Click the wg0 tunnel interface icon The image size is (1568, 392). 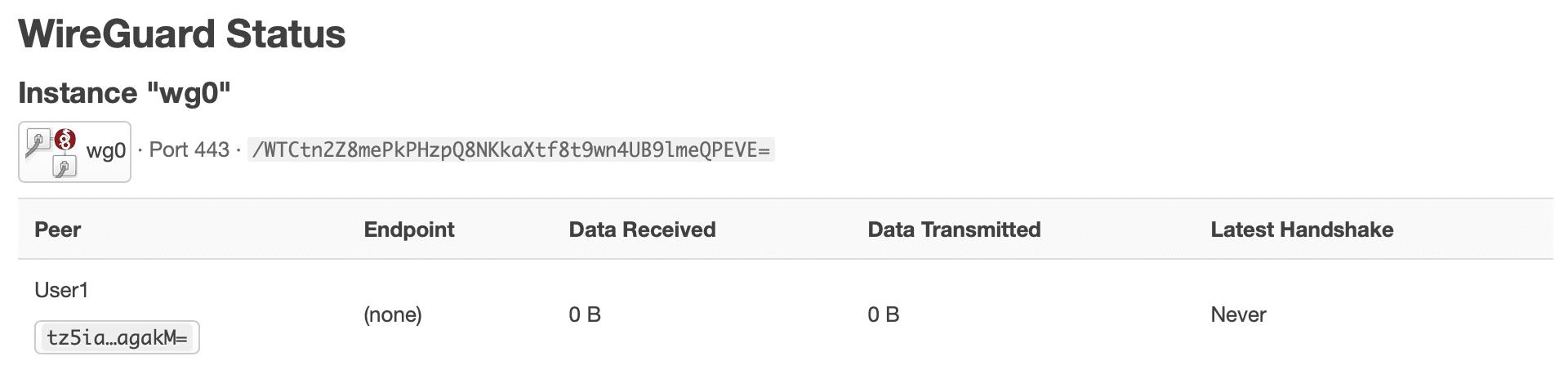click(51, 152)
